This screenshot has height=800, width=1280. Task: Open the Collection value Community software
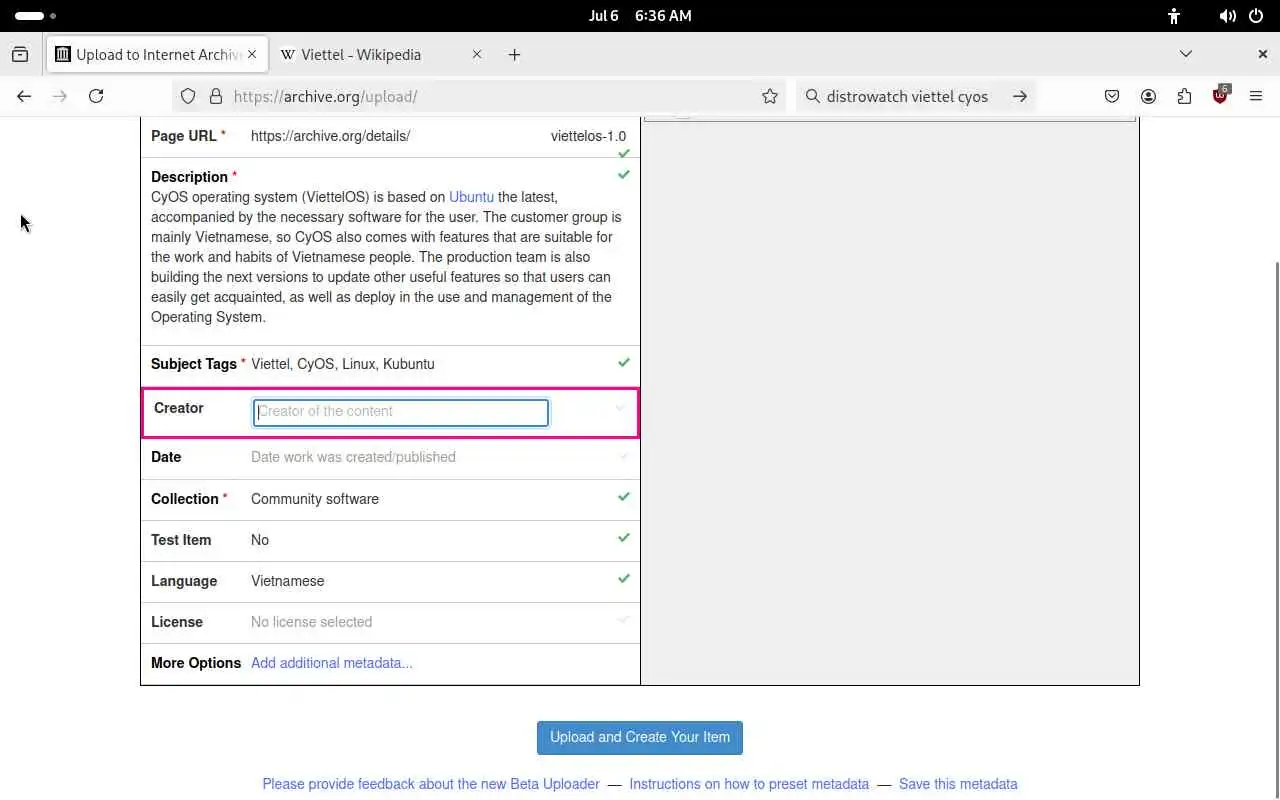315,499
